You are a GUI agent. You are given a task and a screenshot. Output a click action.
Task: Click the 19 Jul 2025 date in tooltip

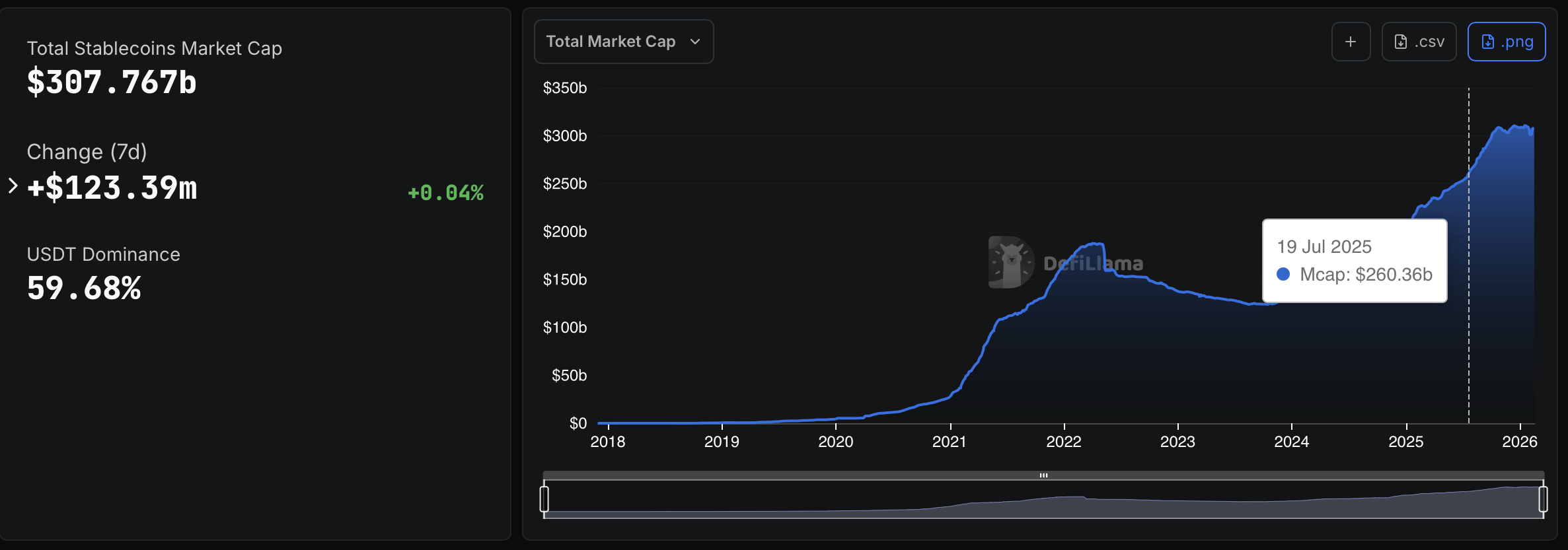click(x=1324, y=246)
